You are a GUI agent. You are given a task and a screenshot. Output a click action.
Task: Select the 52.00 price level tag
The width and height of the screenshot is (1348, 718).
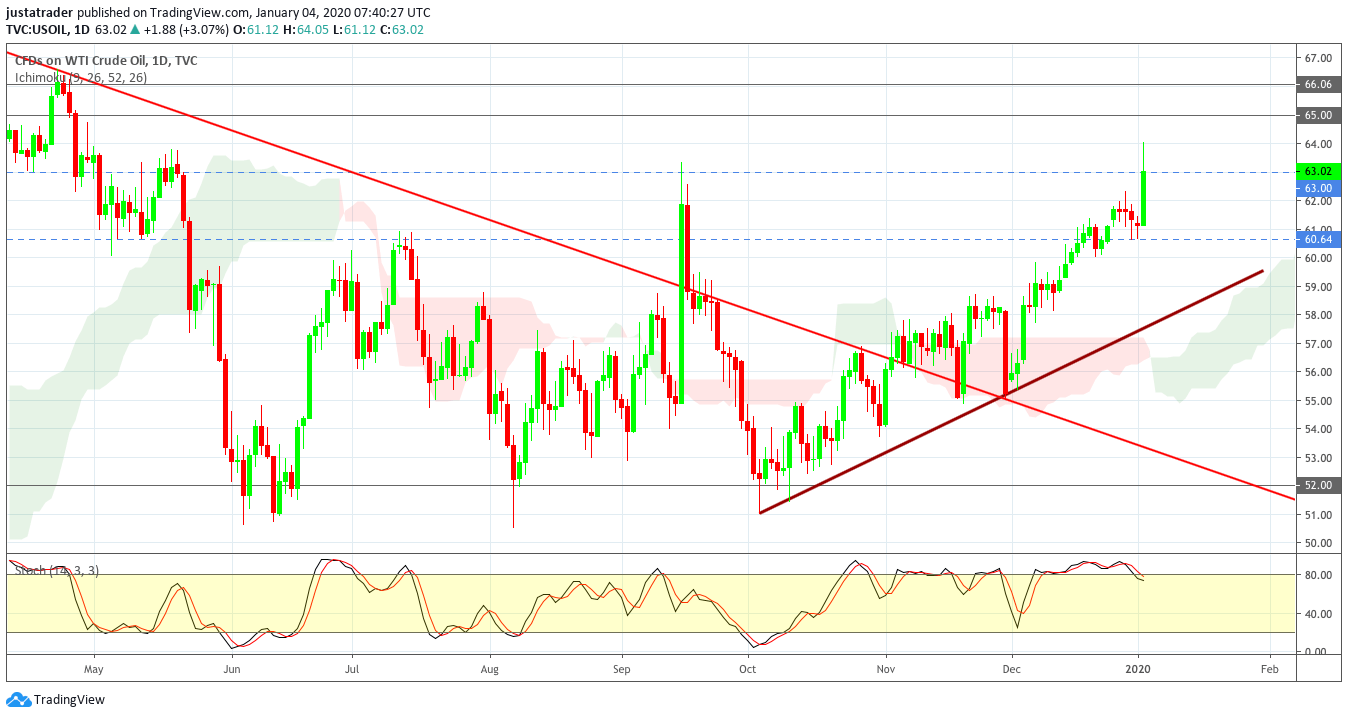[x=1318, y=485]
